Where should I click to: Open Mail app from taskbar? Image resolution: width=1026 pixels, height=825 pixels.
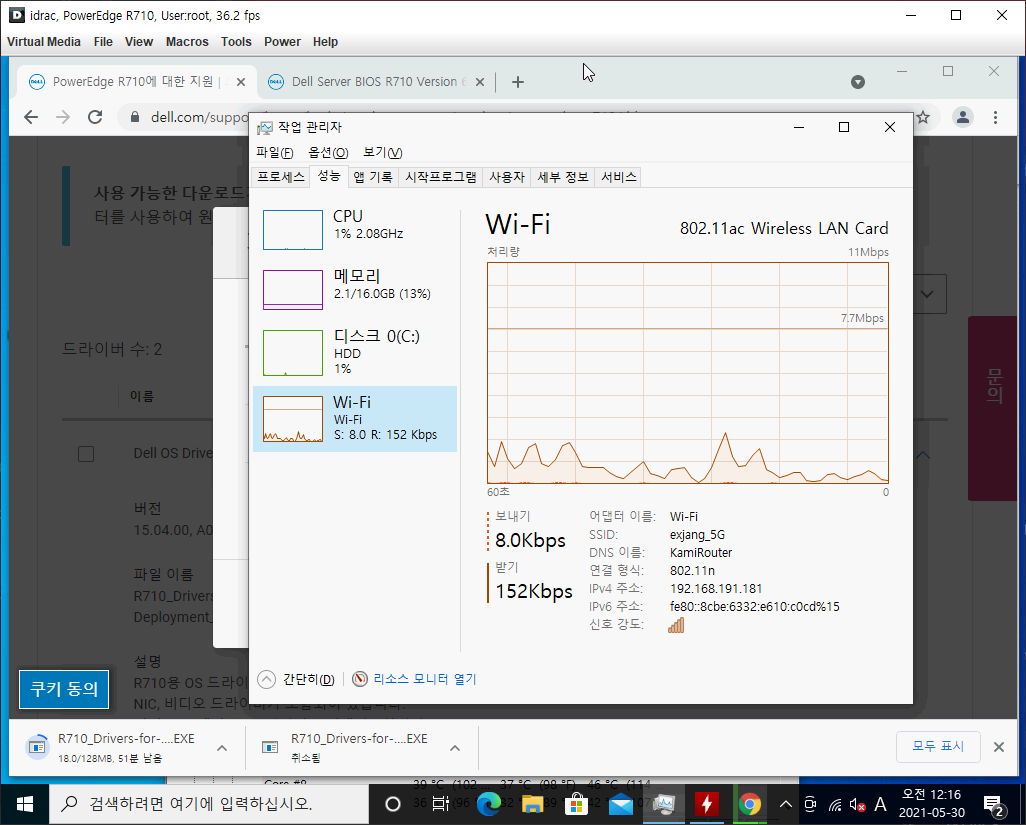coord(620,804)
